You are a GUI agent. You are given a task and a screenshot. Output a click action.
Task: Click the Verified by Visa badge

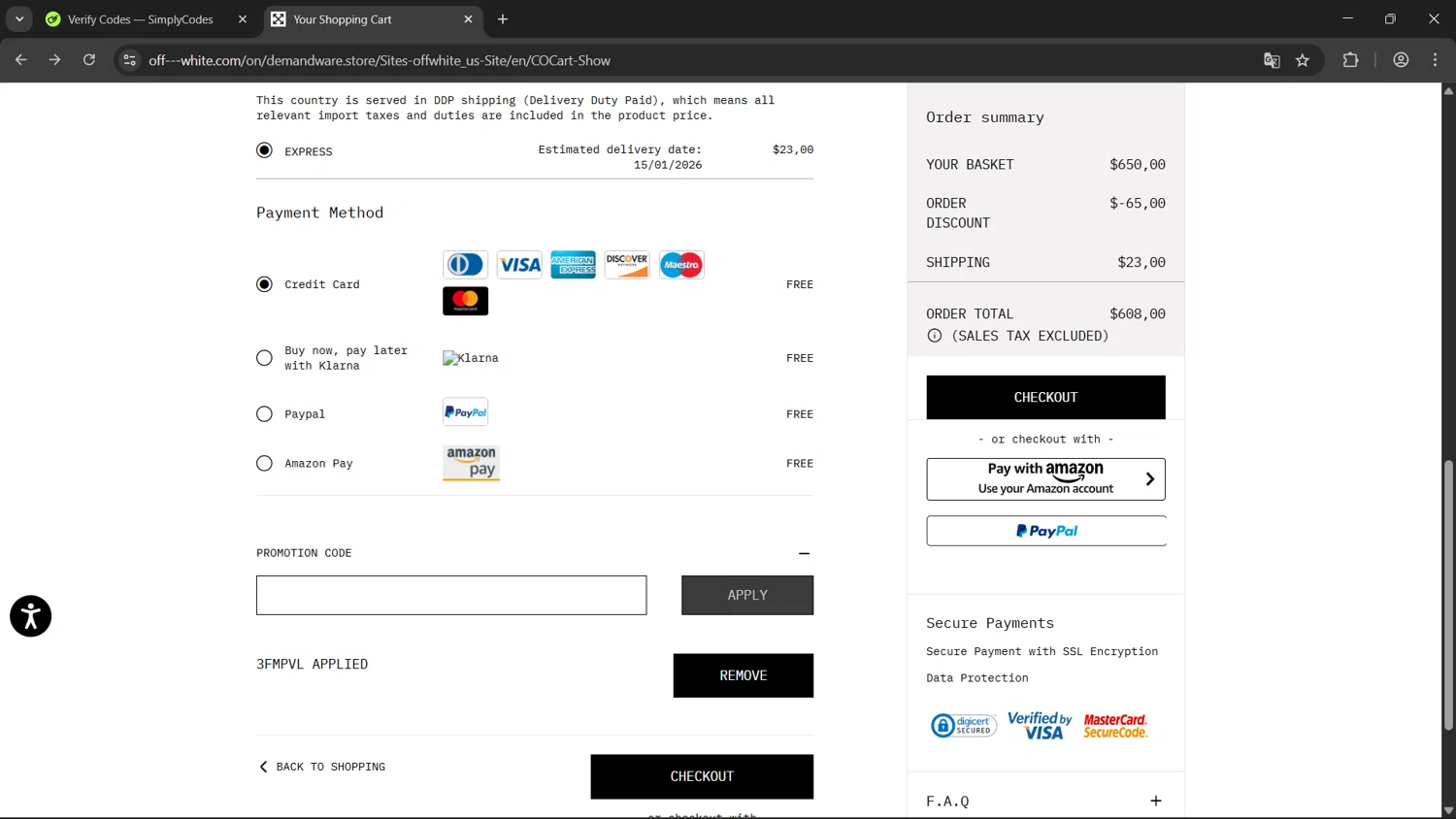[x=1039, y=725]
